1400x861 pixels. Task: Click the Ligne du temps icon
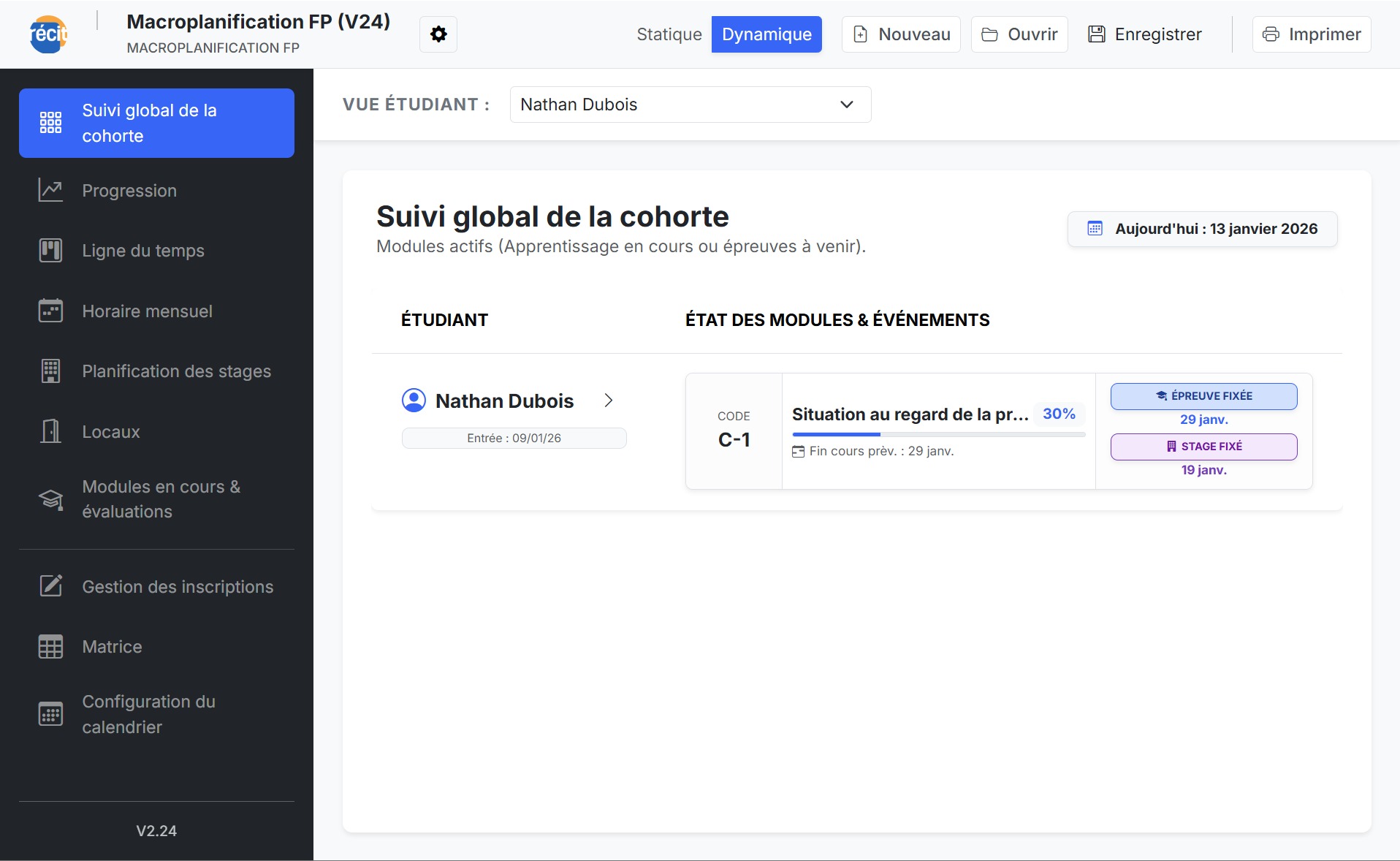(50, 251)
